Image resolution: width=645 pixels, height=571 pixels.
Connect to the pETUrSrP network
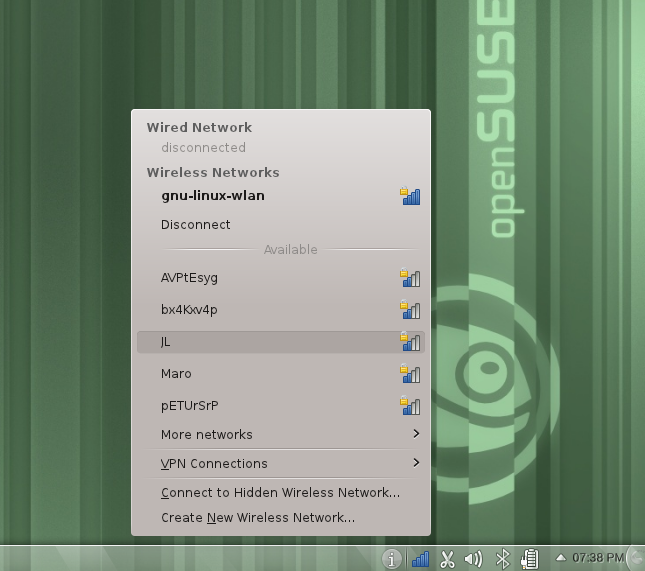click(x=281, y=406)
